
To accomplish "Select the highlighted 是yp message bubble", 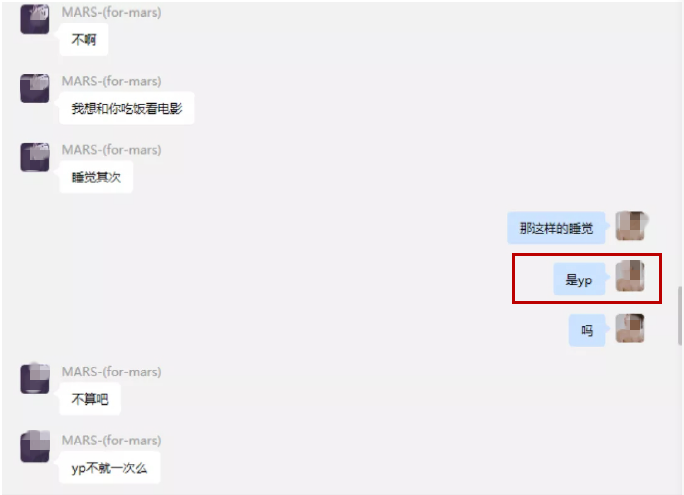I will pos(579,279).
